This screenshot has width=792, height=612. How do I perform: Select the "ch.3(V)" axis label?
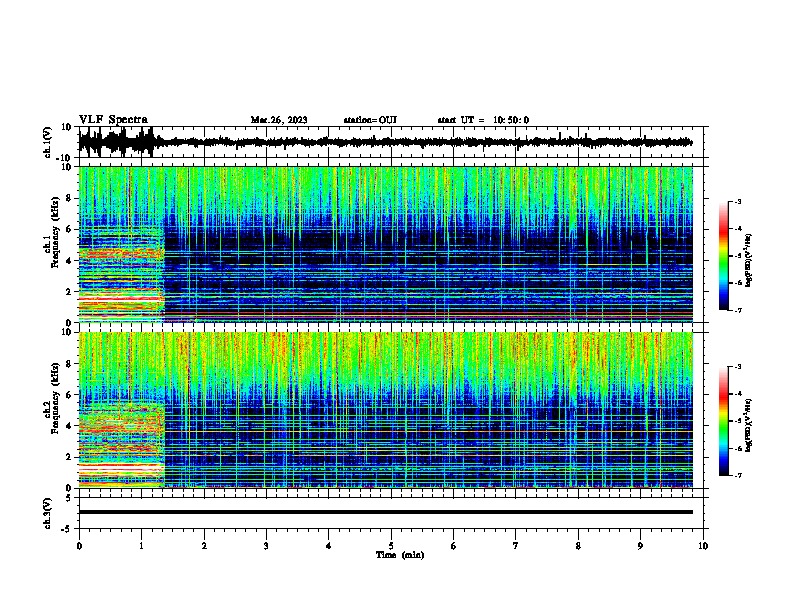tap(48, 513)
